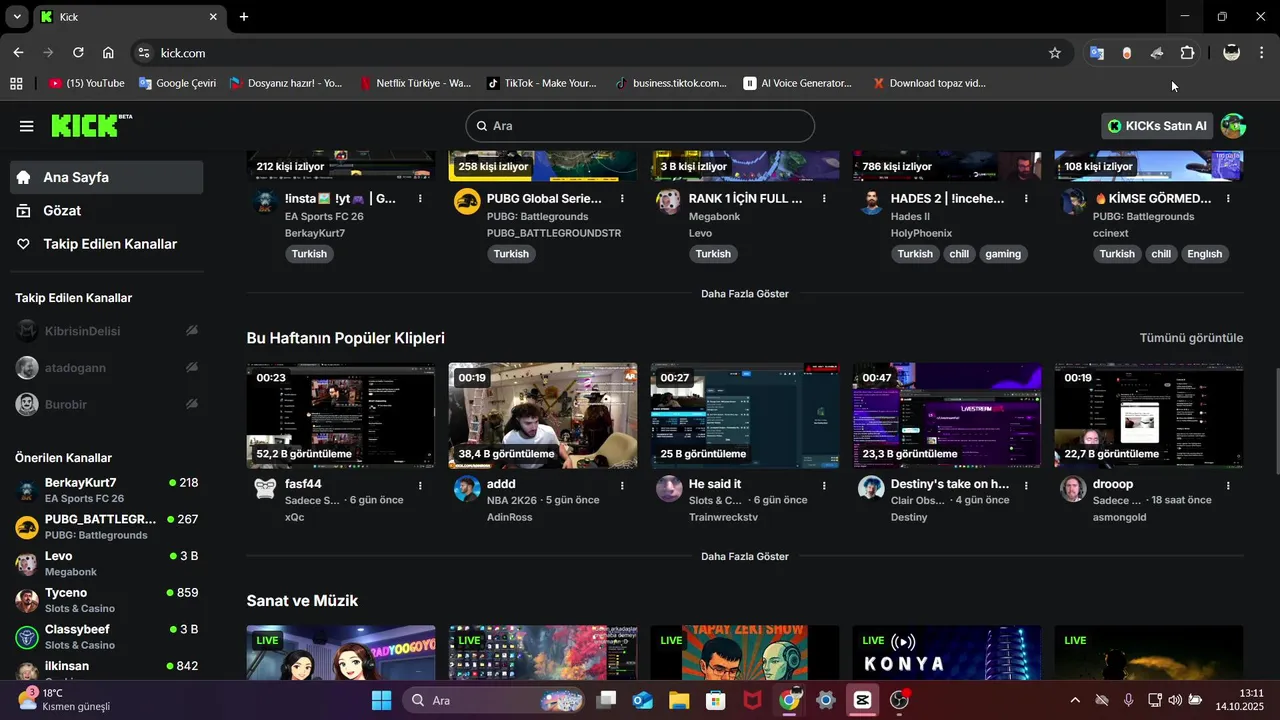Open Chrome tab search dropdown
The height and width of the screenshot is (720, 1280).
click(x=17, y=17)
